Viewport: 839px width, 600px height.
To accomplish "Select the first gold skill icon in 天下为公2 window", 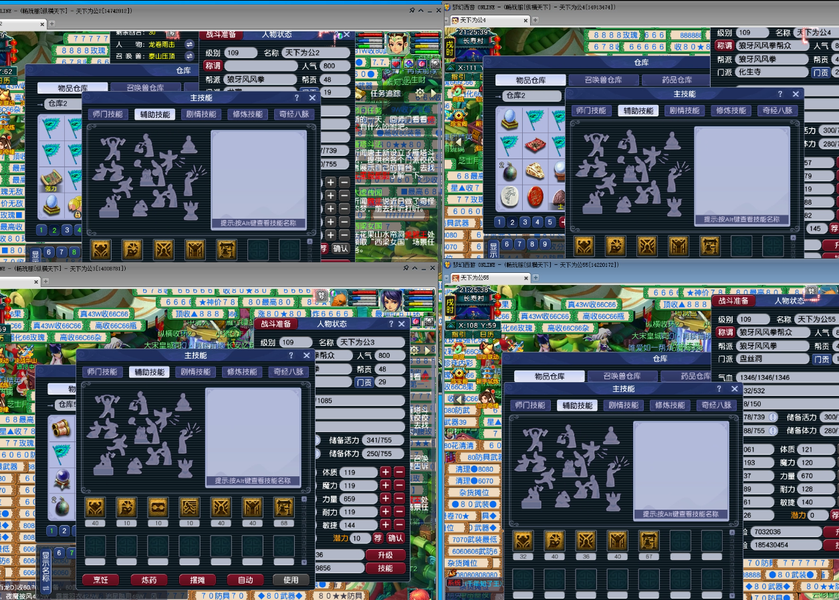I will [x=101, y=249].
